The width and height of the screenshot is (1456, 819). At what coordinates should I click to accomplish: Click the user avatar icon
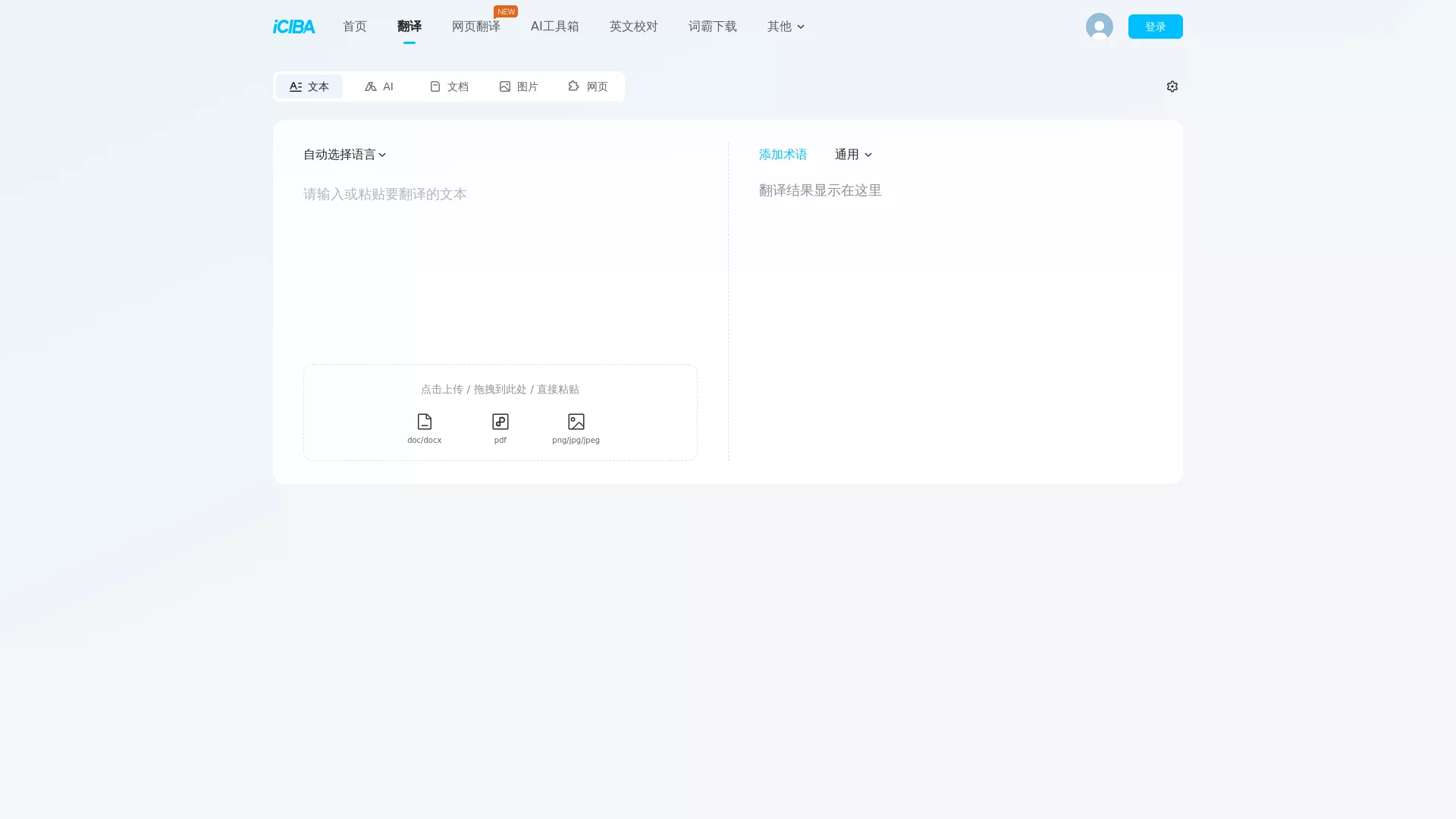[x=1099, y=27]
